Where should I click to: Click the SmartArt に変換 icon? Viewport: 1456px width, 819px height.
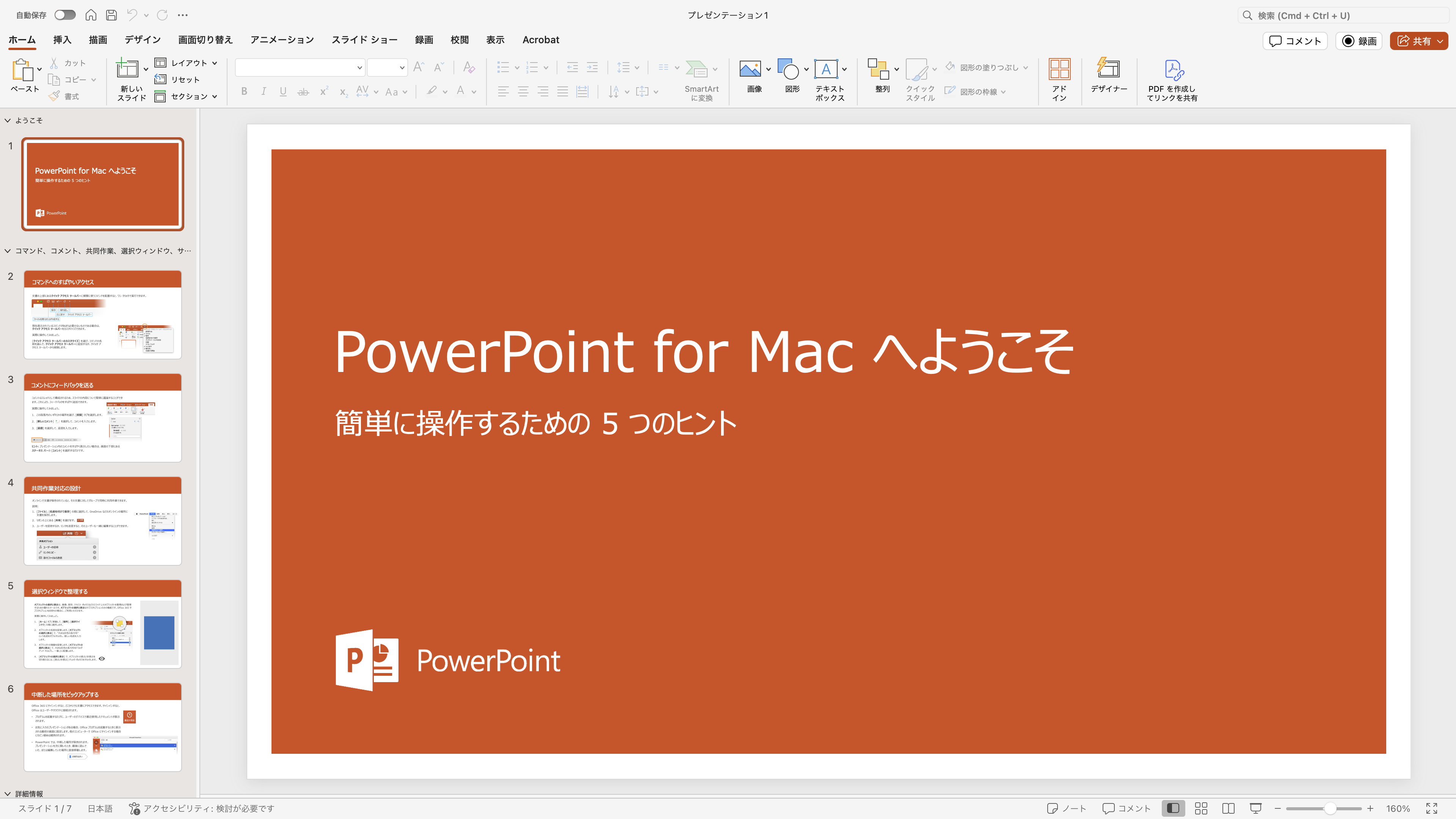point(697,69)
